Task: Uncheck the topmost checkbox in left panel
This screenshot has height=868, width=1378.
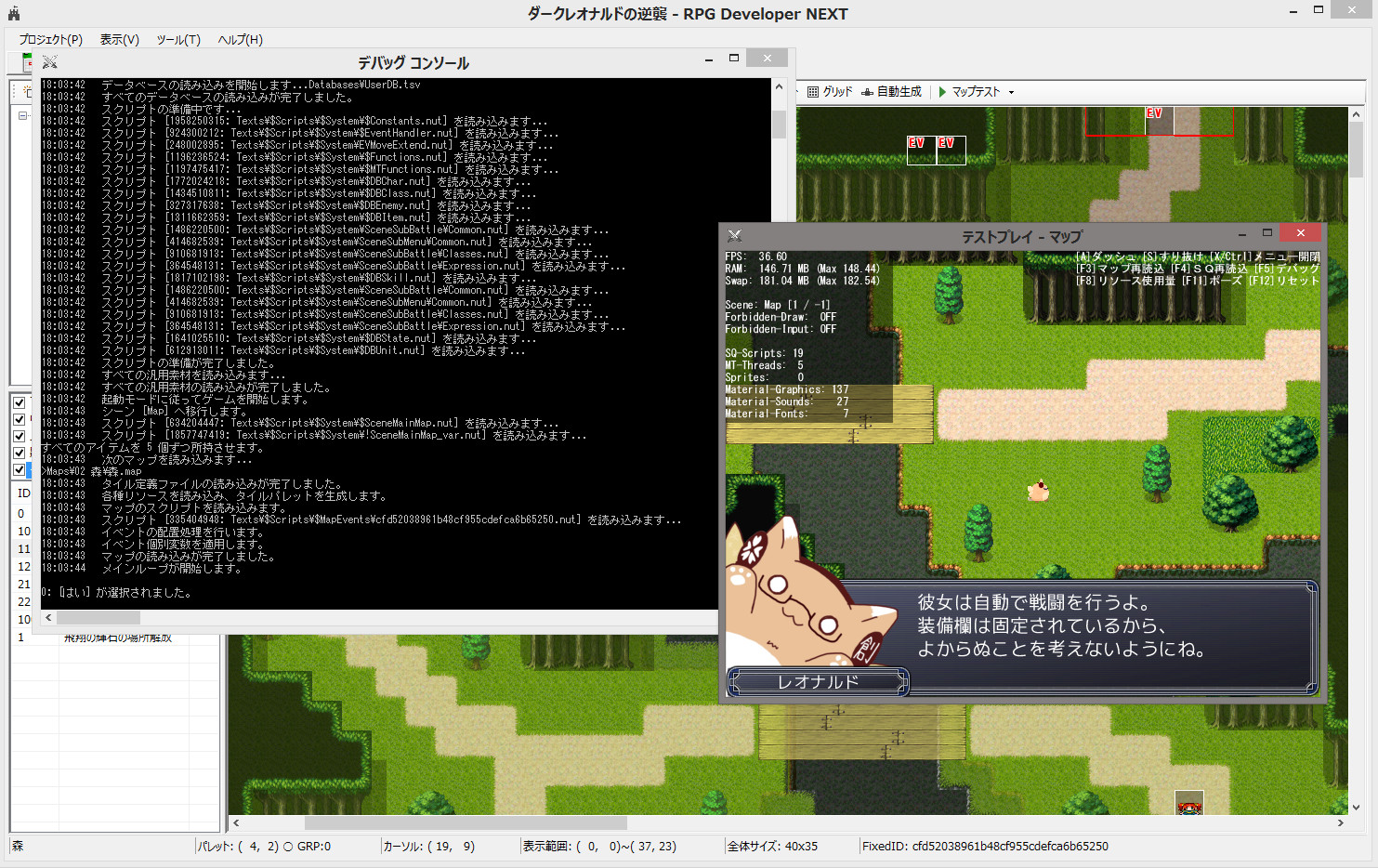Action: click(x=20, y=402)
